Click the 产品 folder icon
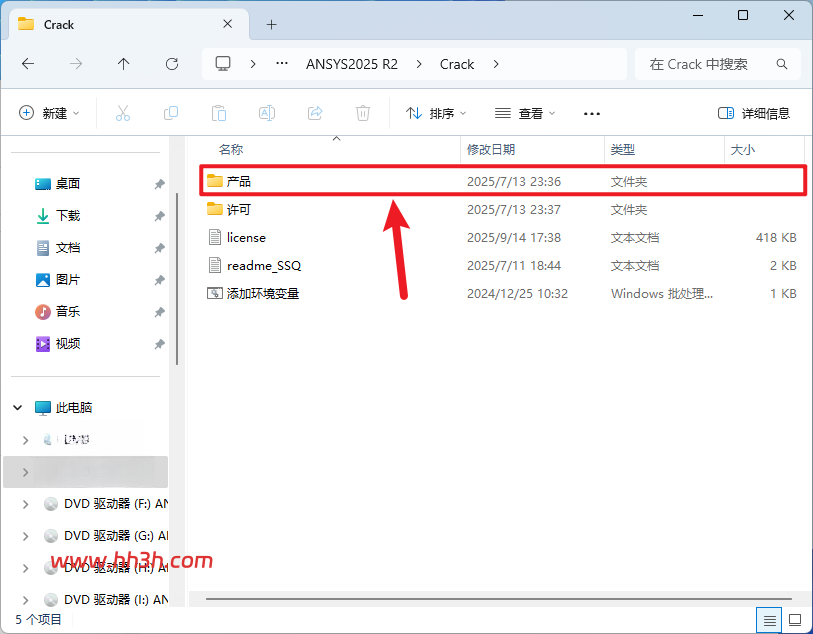 tap(215, 180)
